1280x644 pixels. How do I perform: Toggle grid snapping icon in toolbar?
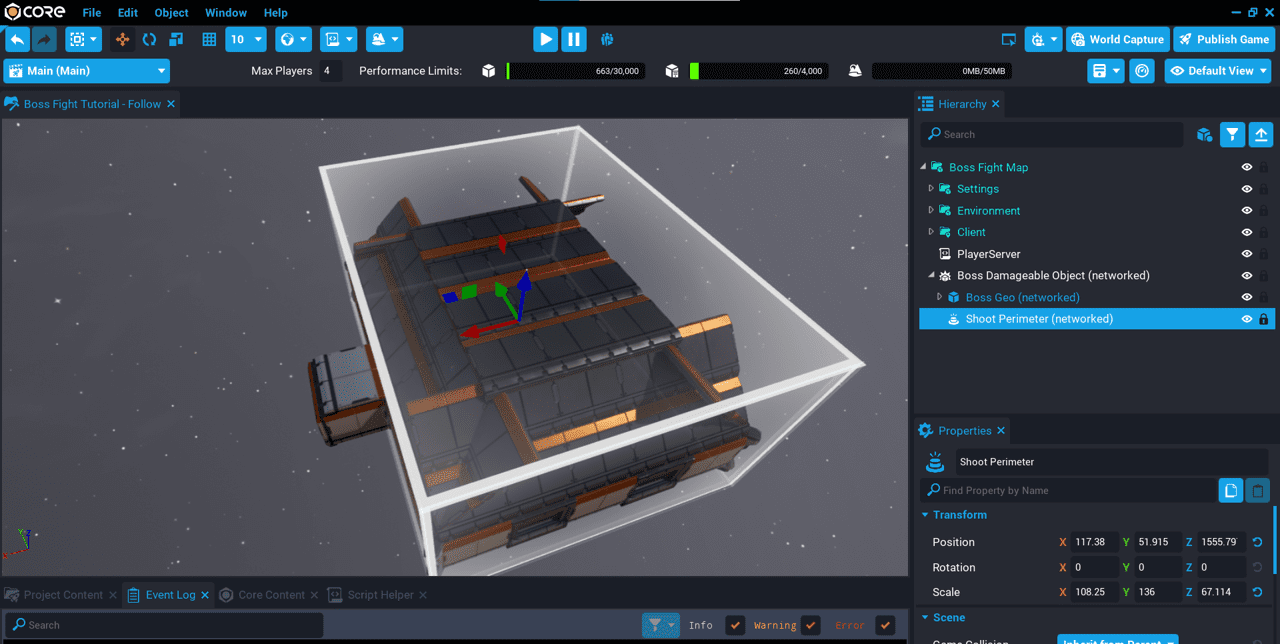(x=209, y=40)
